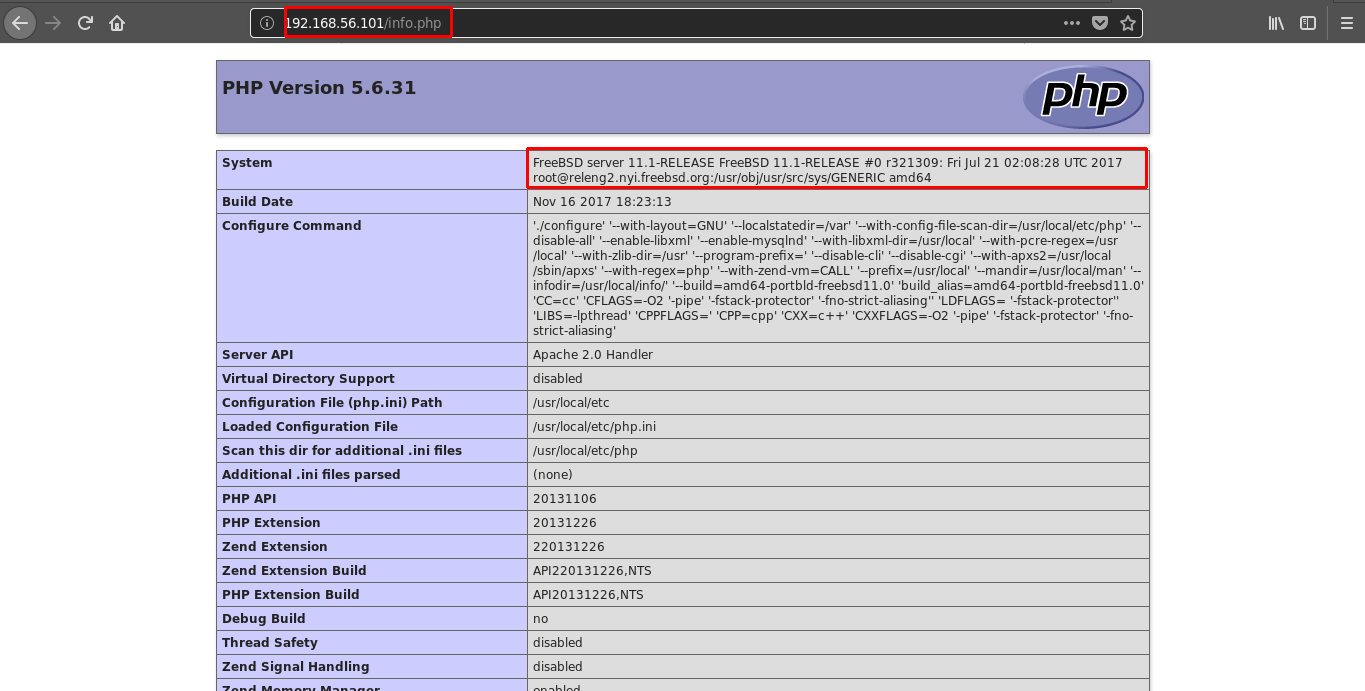Viewport: 1365px width, 691px height.
Task: Click the Virtual Directory Support label
Action: tap(308, 379)
